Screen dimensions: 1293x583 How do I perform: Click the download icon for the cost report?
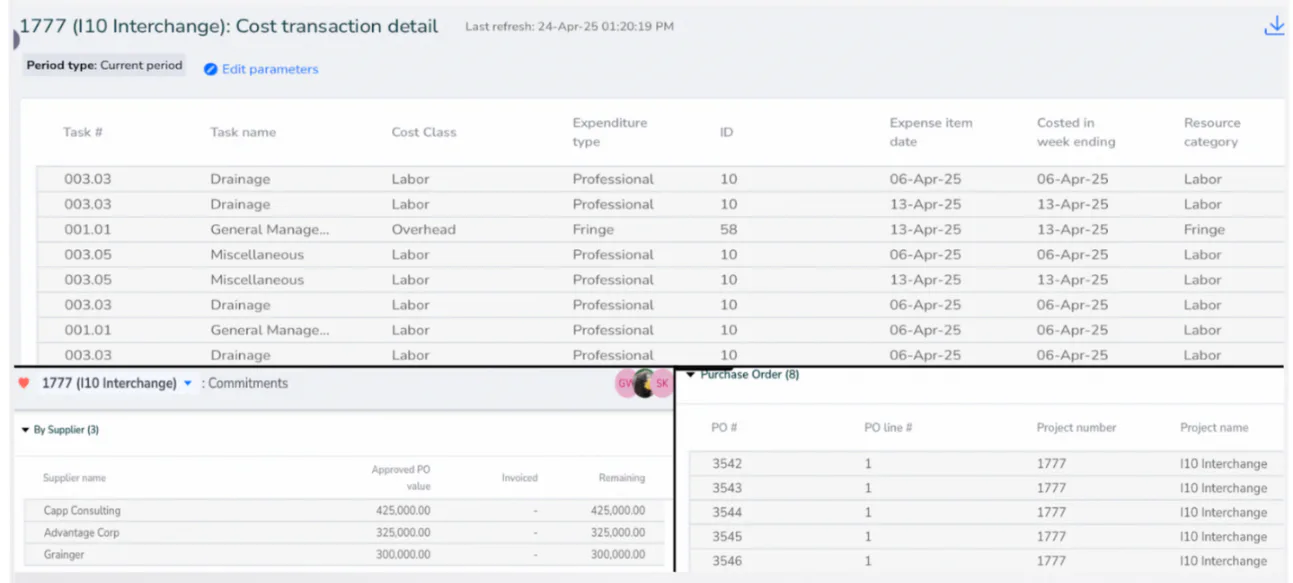point(1273,26)
